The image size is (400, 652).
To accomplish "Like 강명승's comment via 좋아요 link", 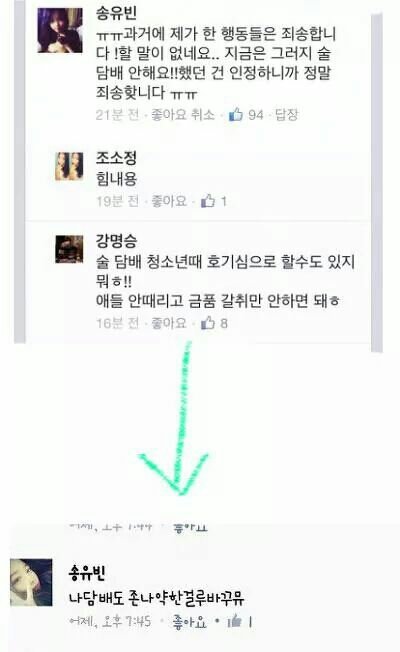I will 169,323.
